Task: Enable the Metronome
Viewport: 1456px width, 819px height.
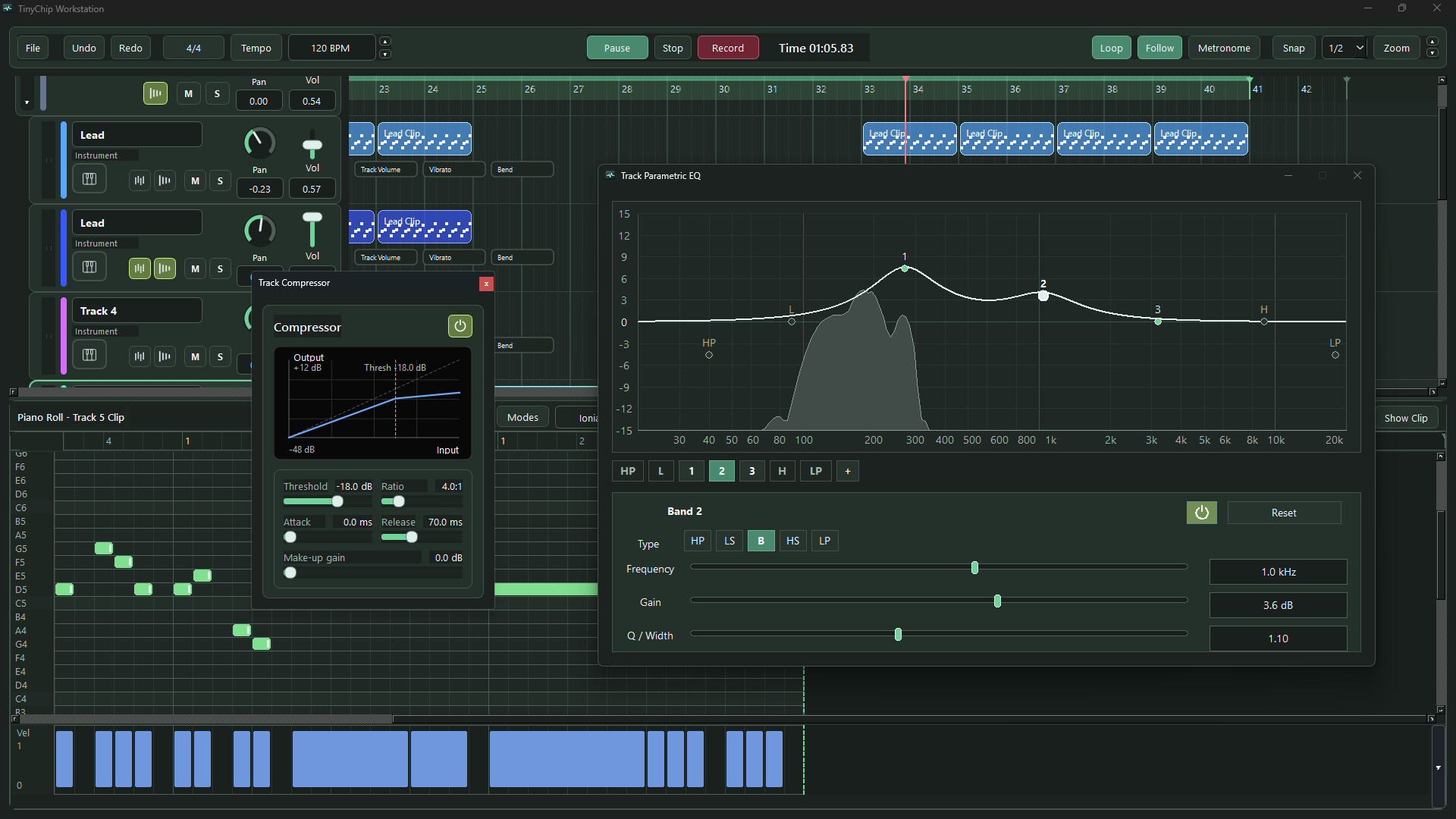Action: click(1224, 48)
